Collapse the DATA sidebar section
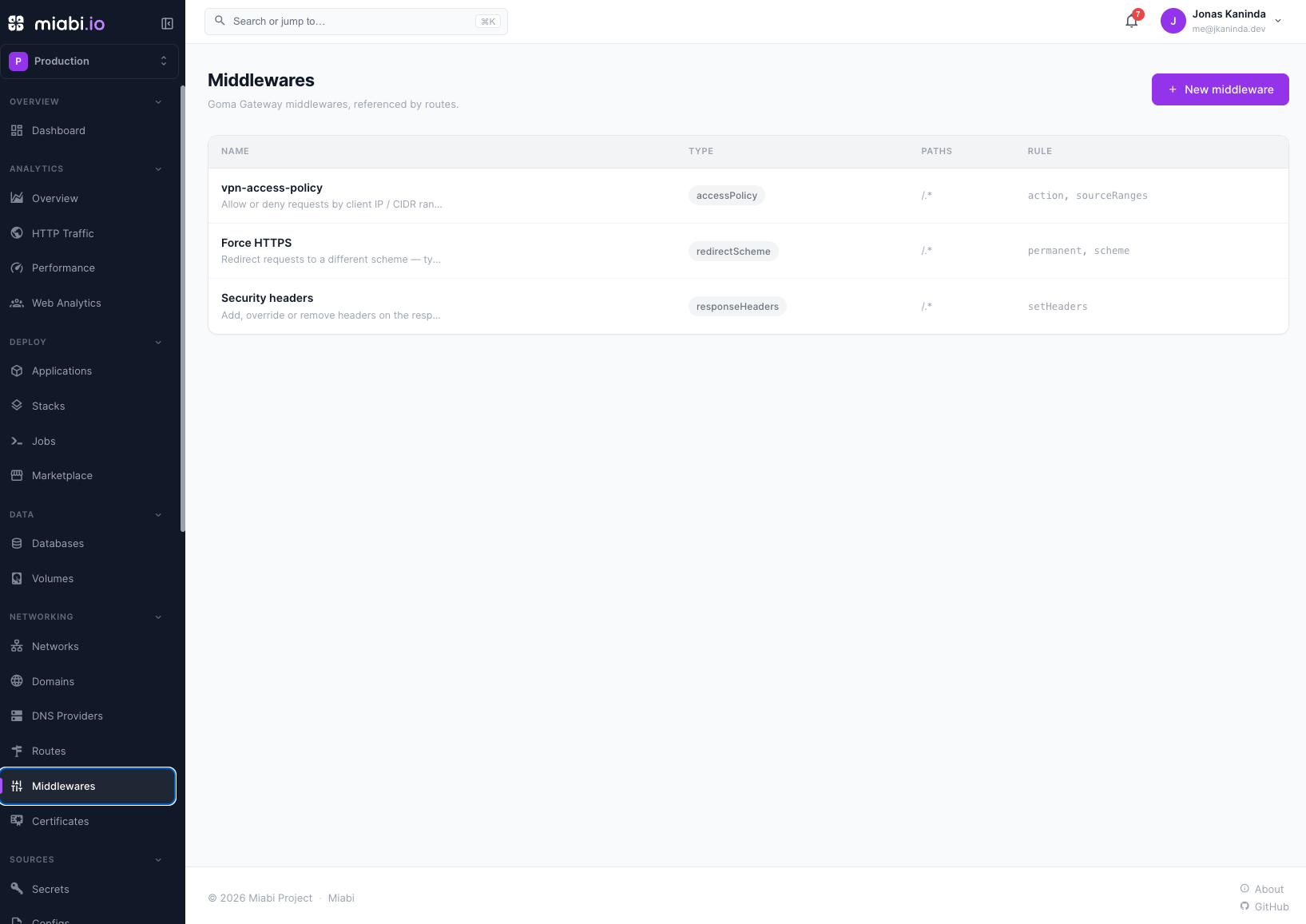The height and width of the screenshot is (924, 1306). coord(158,514)
